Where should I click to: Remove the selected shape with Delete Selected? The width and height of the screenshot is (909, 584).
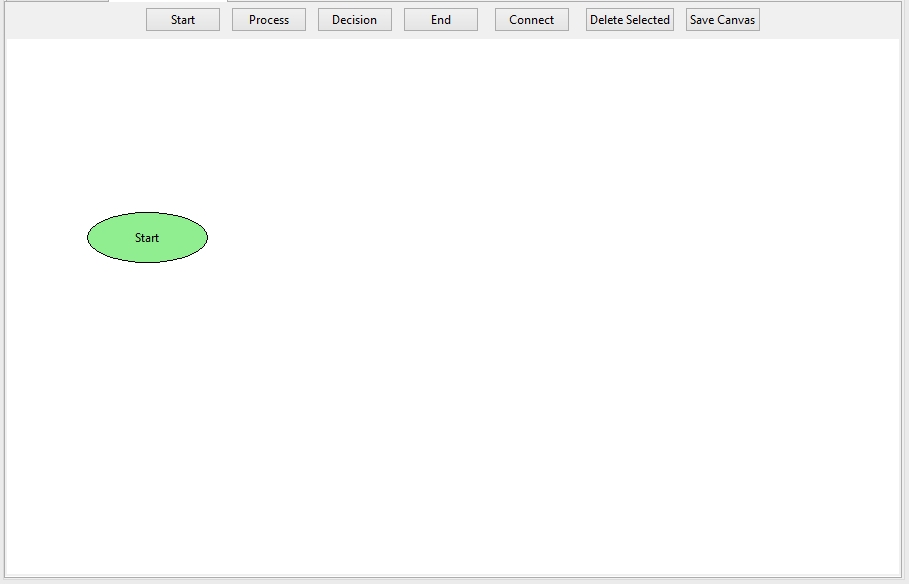click(x=629, y=20)
